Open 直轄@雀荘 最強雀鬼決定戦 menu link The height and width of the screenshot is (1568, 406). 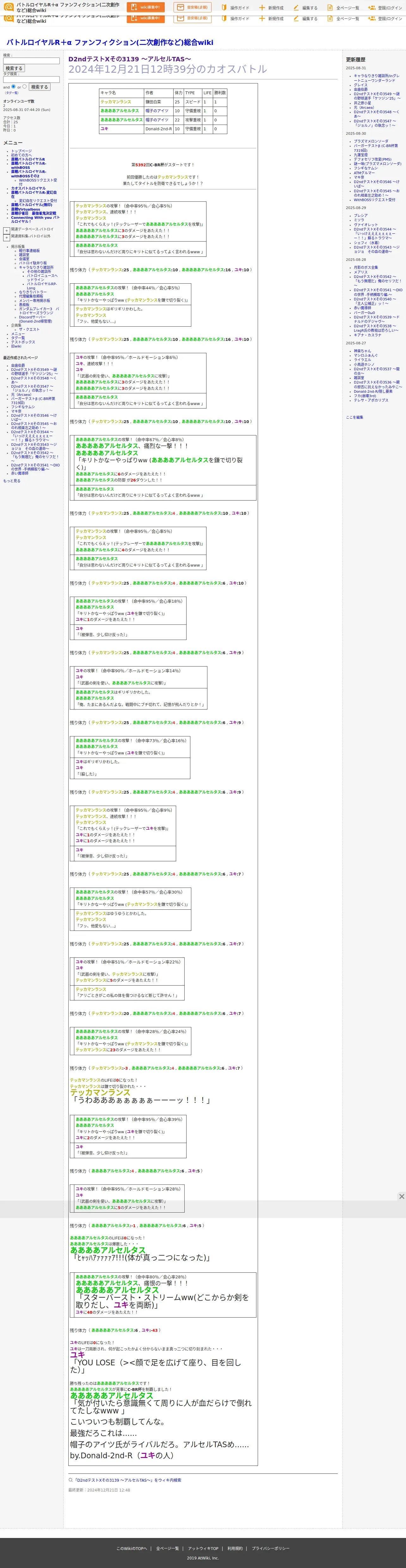point(34,214)
